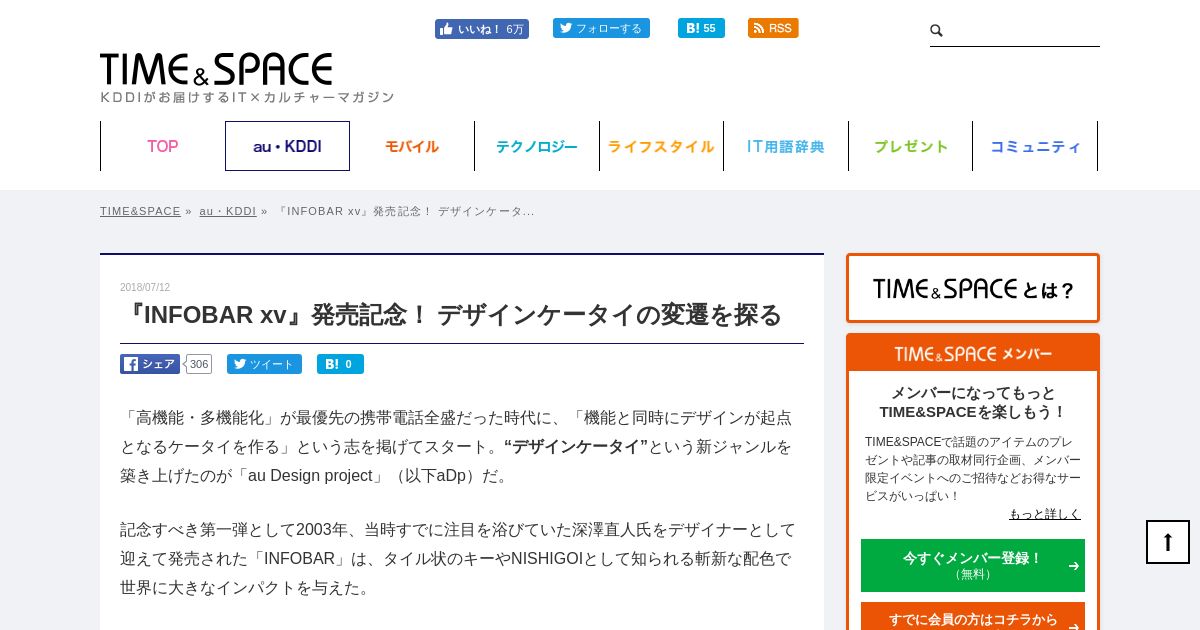Open the TIME&SPACEとは？ sidebar banner
The width and height of the screenshot is (1200, 630).
973,288
